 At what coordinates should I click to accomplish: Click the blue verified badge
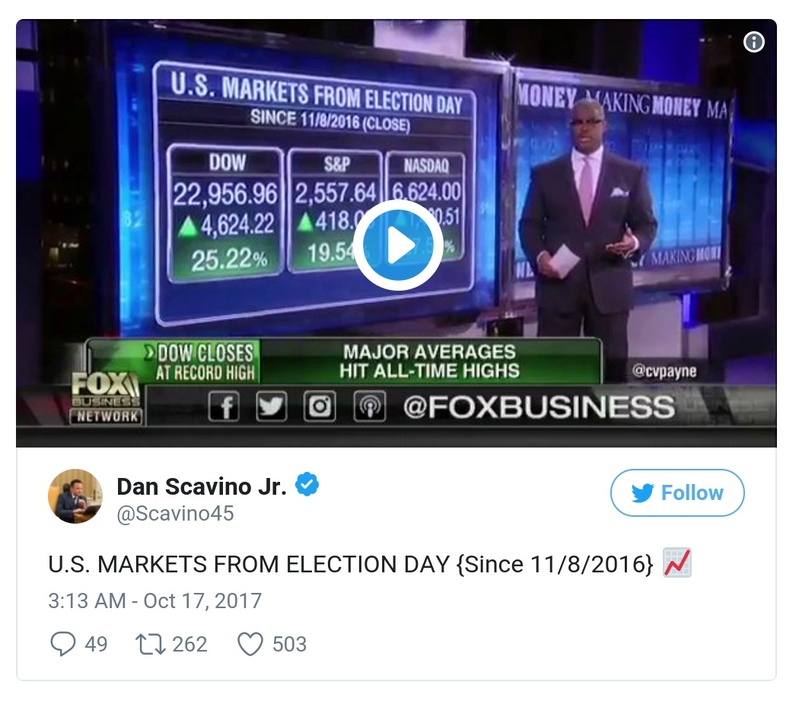point(309,486)
